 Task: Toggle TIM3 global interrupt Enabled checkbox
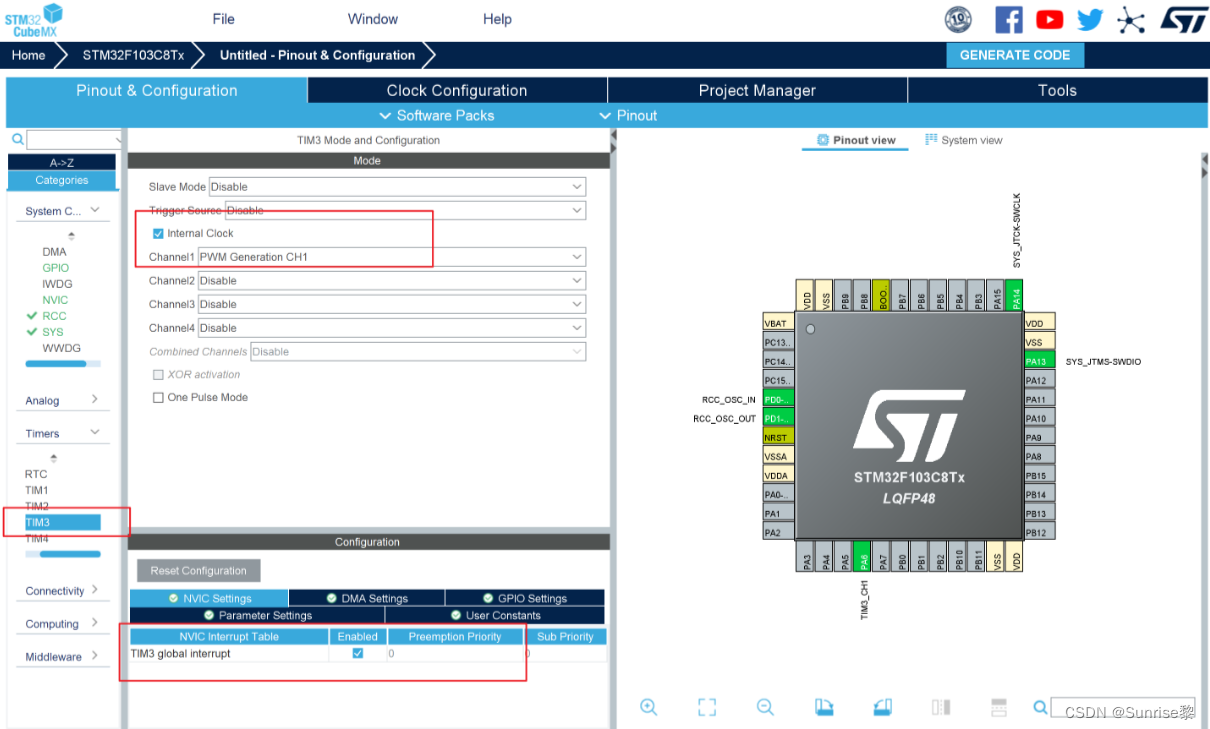pyautogui.click(x=358, y=653)
